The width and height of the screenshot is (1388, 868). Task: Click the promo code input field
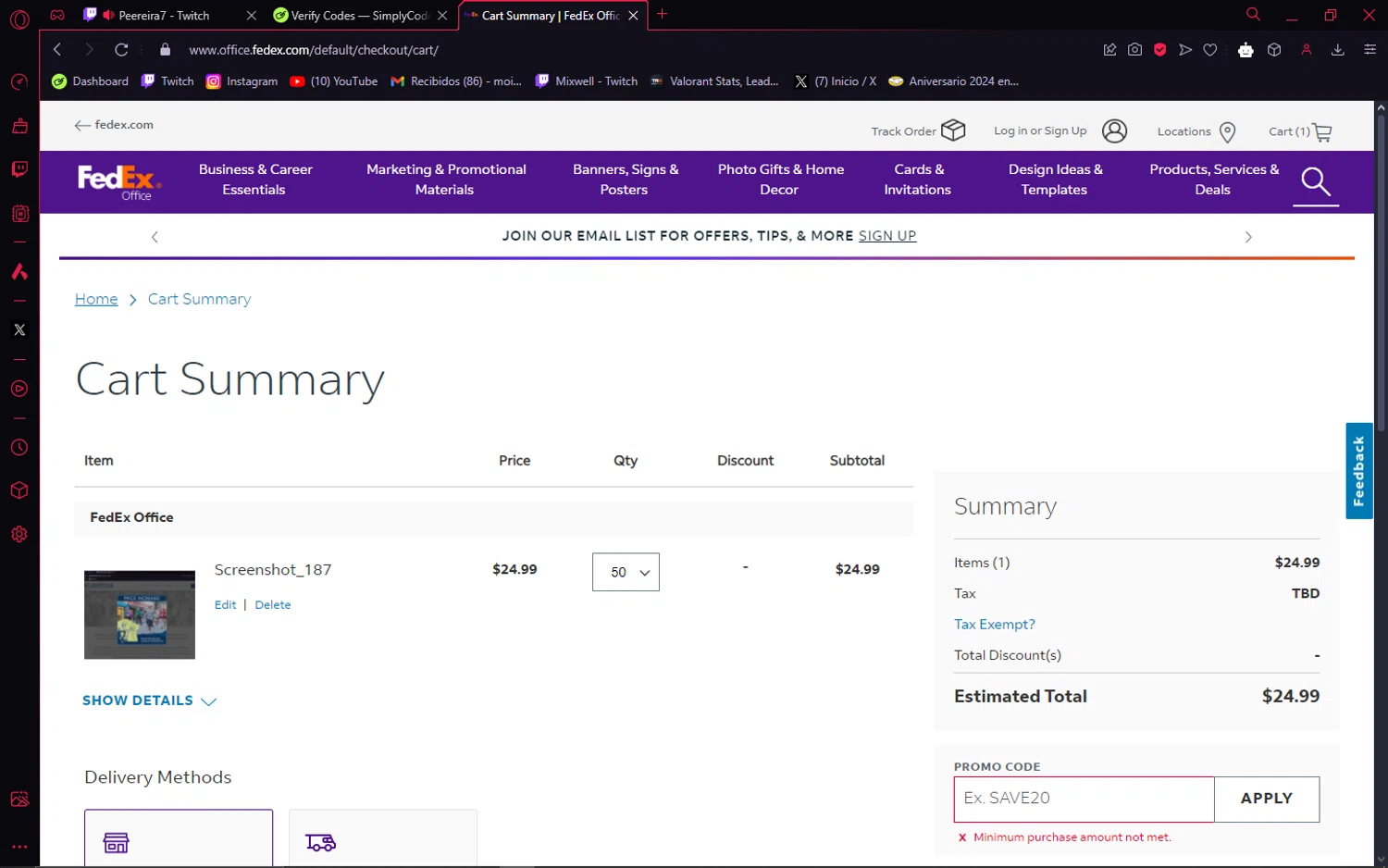[1084, 799]
